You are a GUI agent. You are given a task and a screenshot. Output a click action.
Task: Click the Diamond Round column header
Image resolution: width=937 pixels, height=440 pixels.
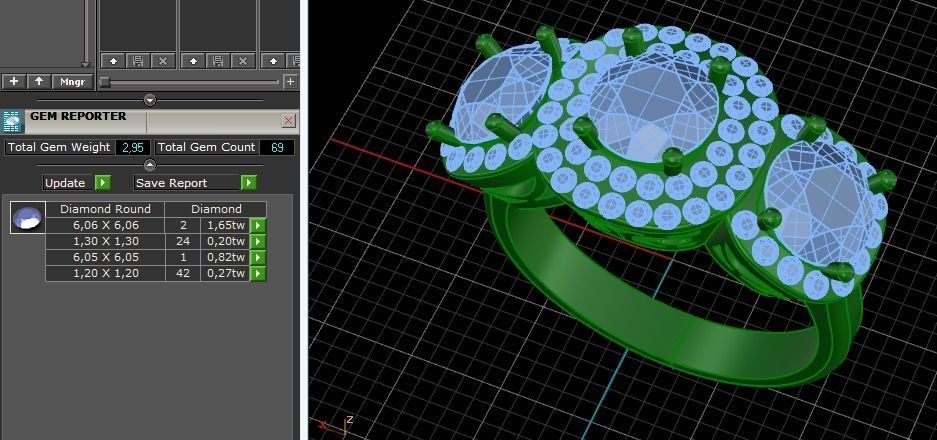click(105, 209)
